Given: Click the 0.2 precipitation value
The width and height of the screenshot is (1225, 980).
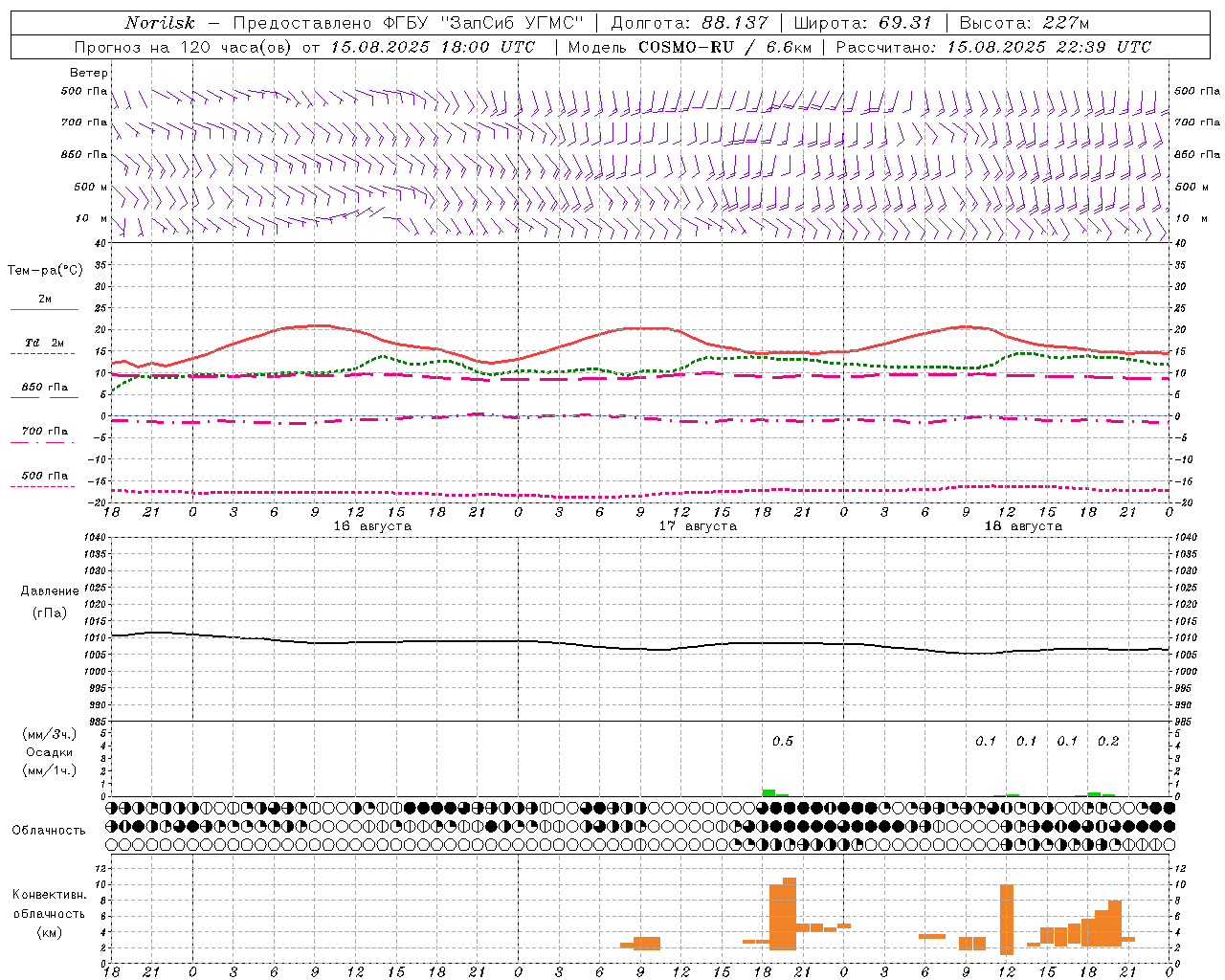Looking at the screenshot, I should (x=1108, y=742).
